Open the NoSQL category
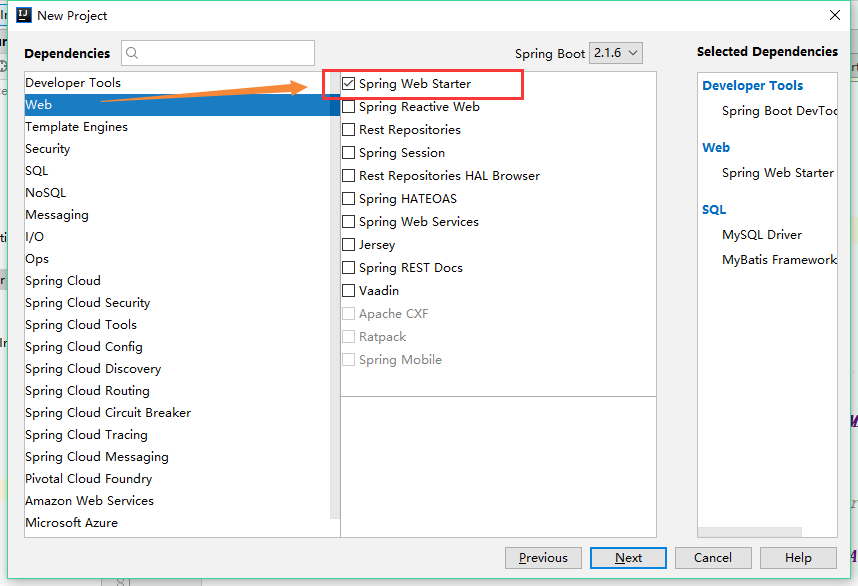The width and height of the screenshot is (858, 586). click(177, 193)
